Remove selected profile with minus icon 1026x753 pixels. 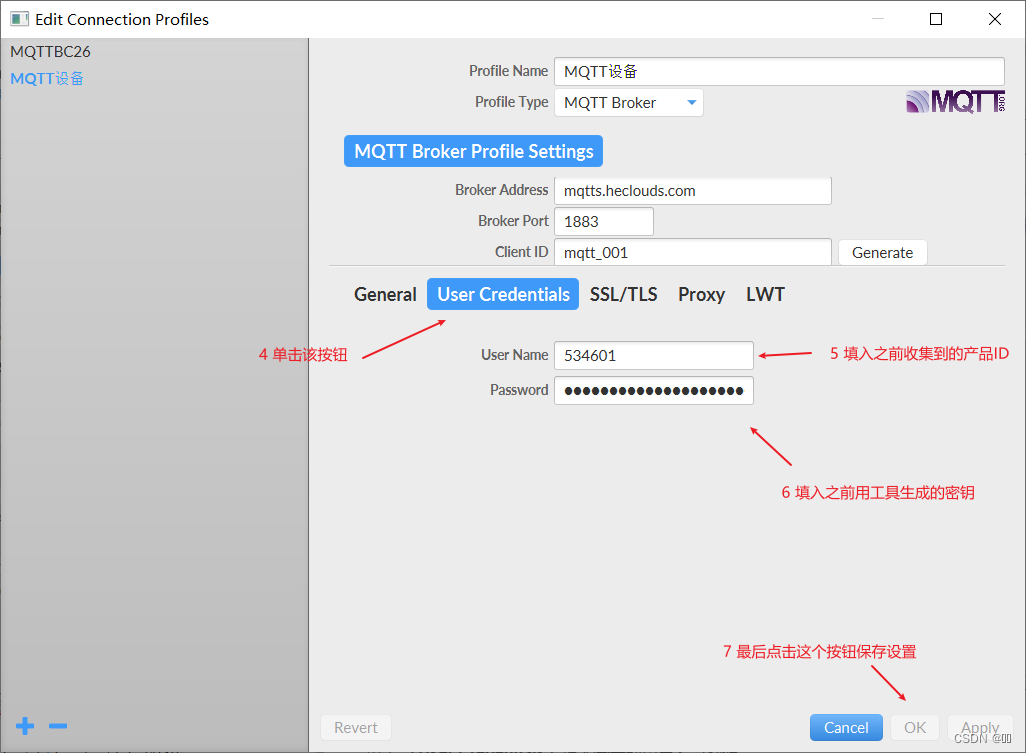click(58, 726)
